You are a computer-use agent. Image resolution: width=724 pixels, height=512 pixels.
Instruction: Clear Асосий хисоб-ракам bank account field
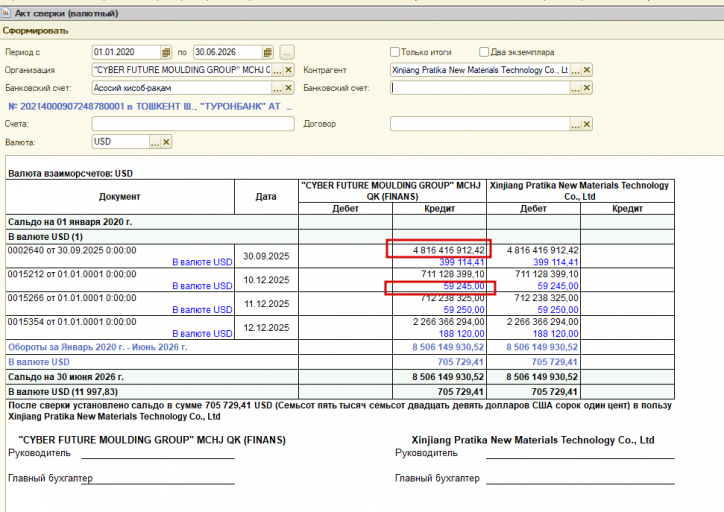[x=289, y=88]
